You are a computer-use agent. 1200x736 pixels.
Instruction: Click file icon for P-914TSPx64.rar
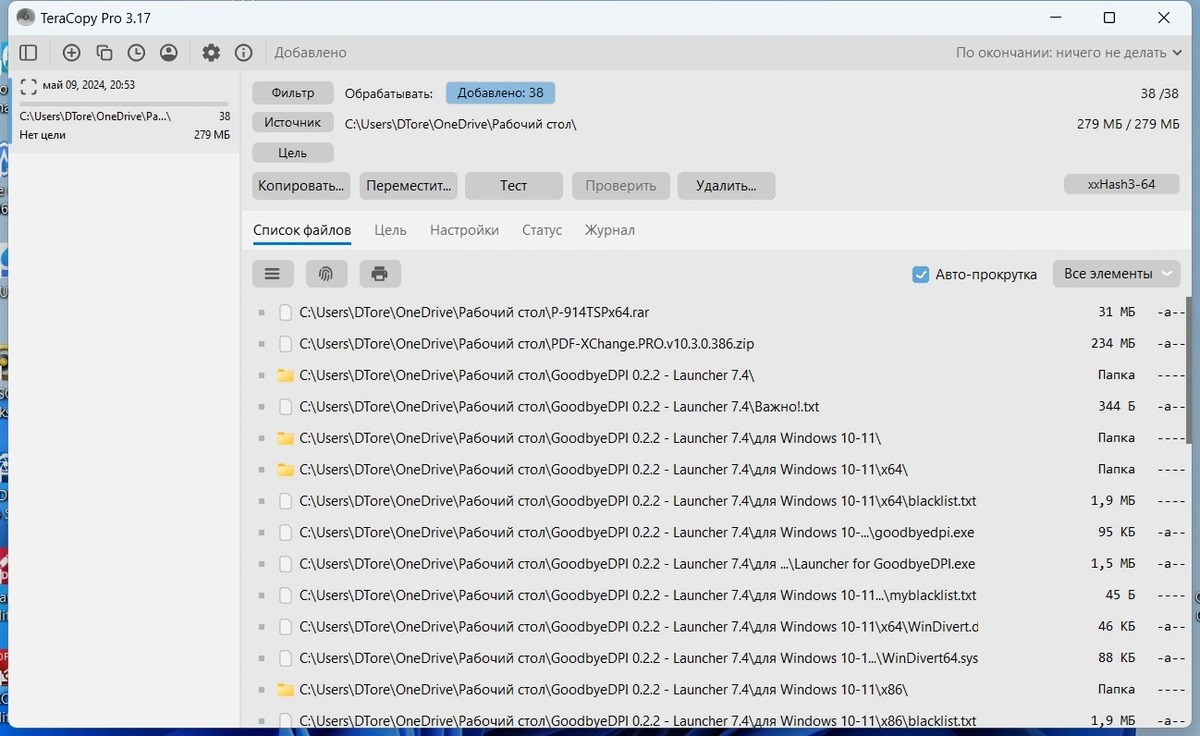[x=285, y=312]
